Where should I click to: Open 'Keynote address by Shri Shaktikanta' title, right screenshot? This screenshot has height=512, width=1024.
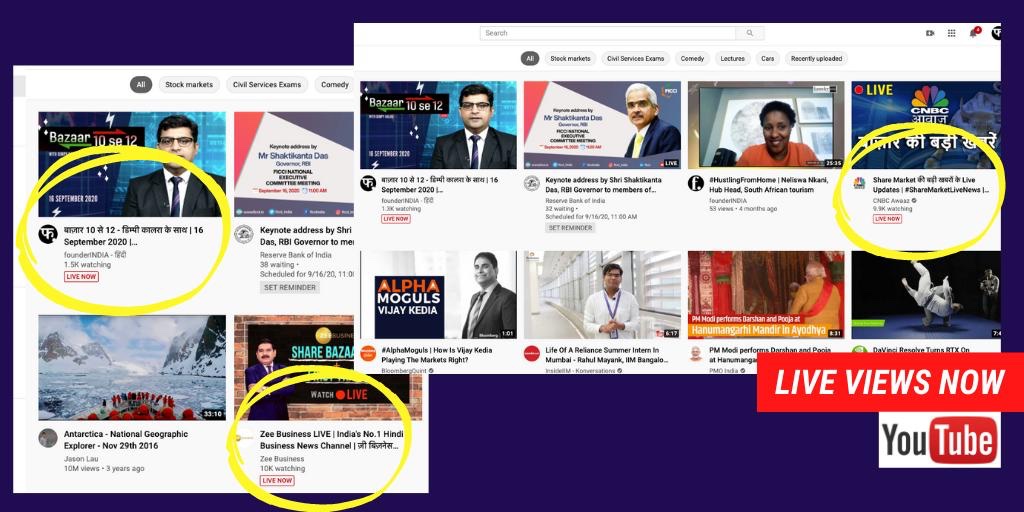coord(603,185)
